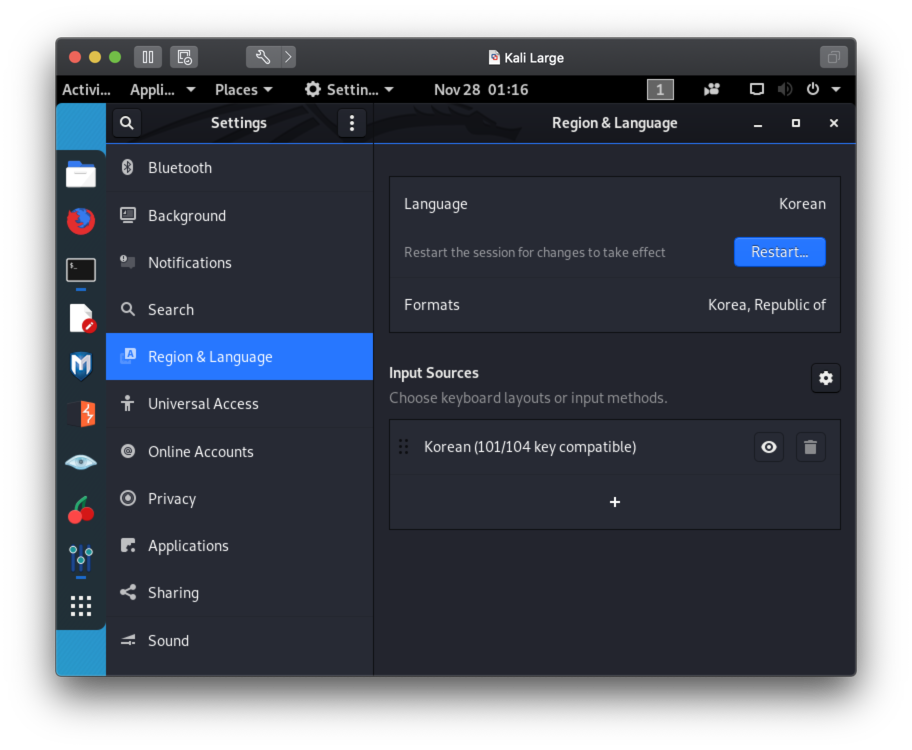Expand the Places menu
This screenshot has height=750, width=912.
click(244, 90)
